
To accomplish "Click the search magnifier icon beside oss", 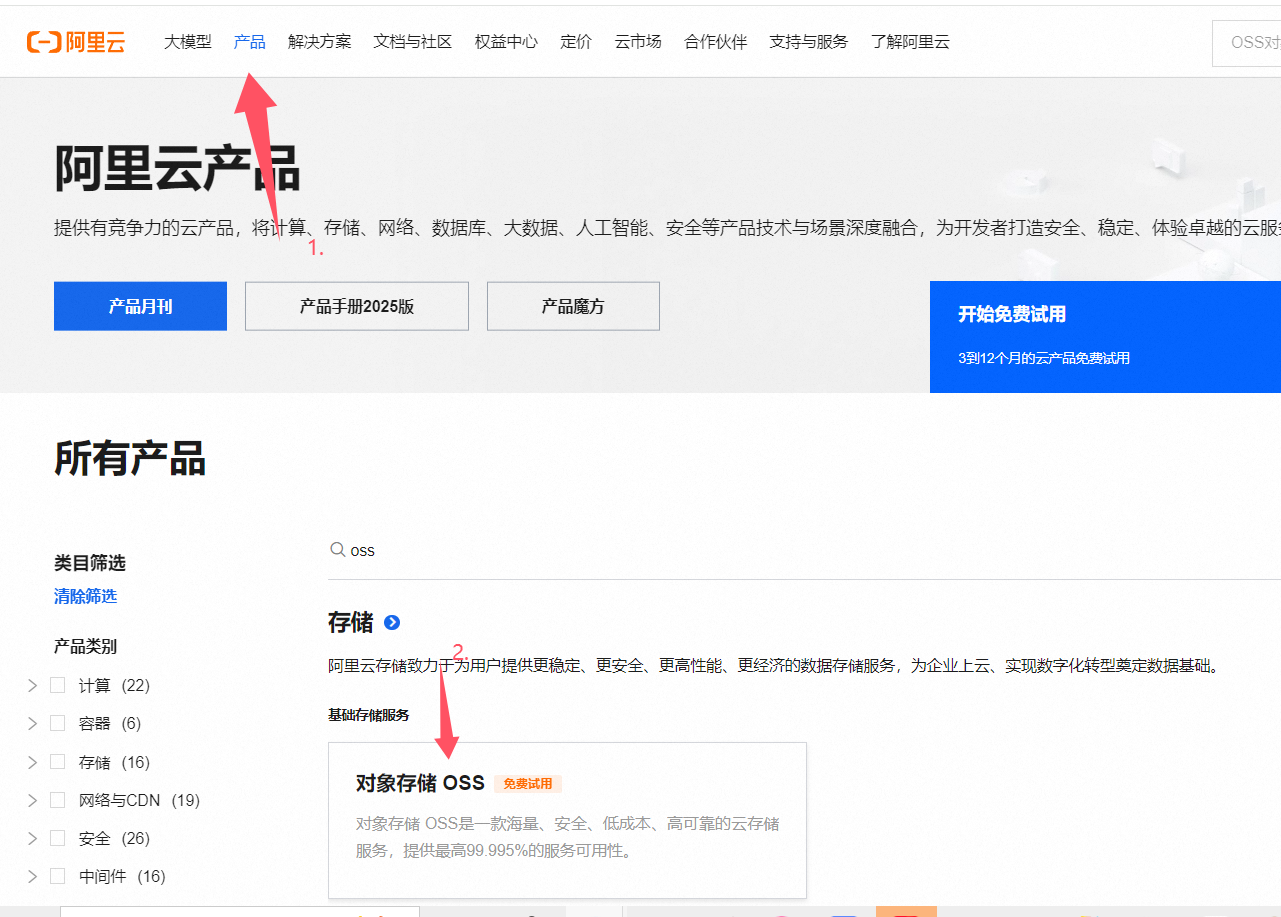I will 338,550.
